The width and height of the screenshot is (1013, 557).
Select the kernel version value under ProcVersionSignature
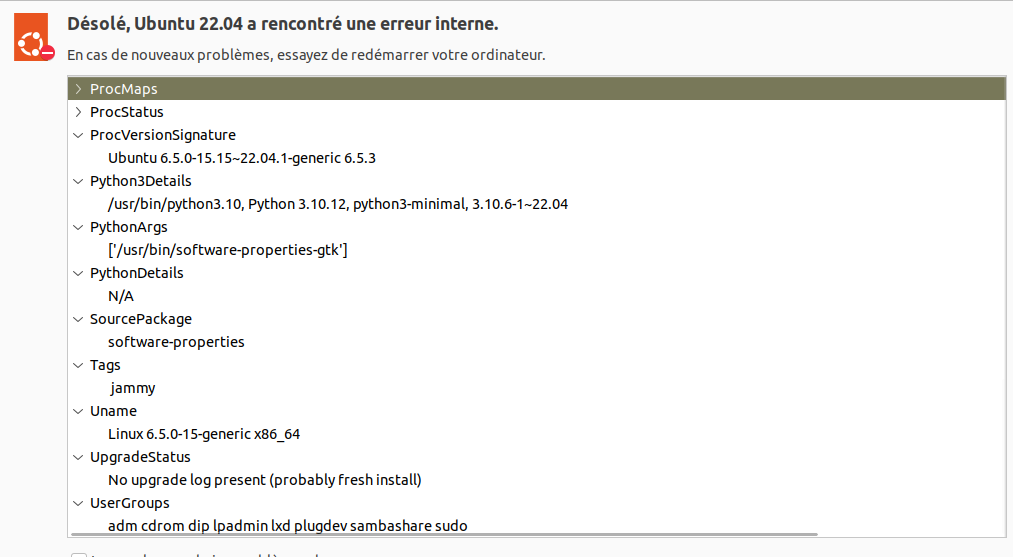(242, 158)
